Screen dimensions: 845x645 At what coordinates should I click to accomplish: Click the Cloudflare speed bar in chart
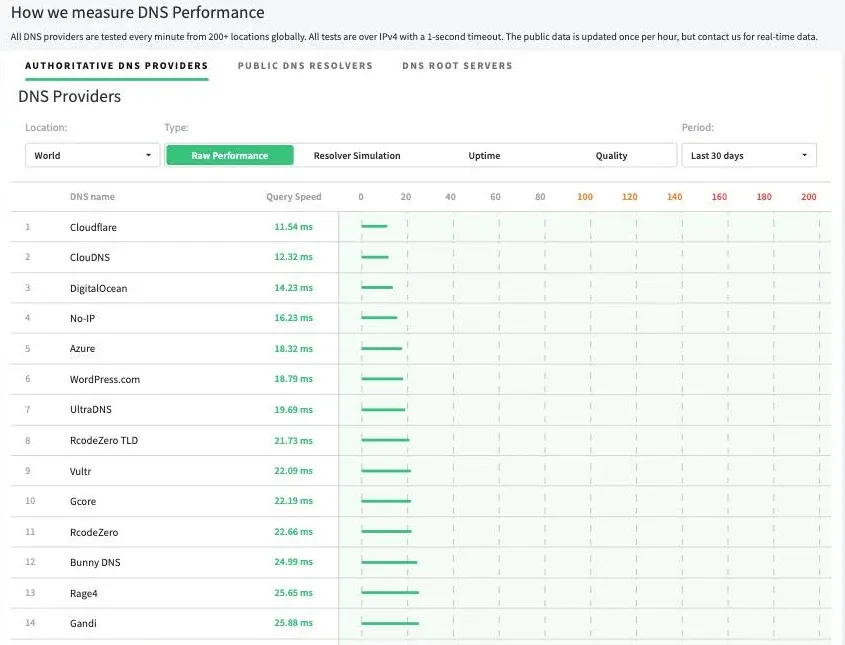(374, 226)
